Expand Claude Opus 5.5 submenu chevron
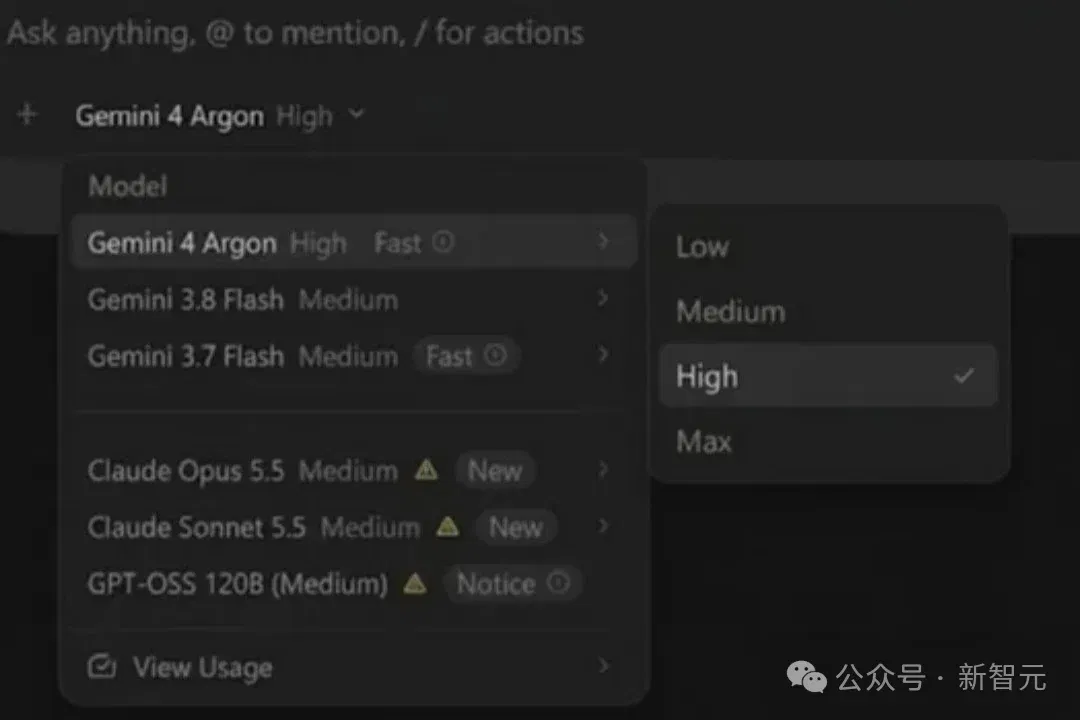Screen dimensions: 1080x720 coord(603,469)
